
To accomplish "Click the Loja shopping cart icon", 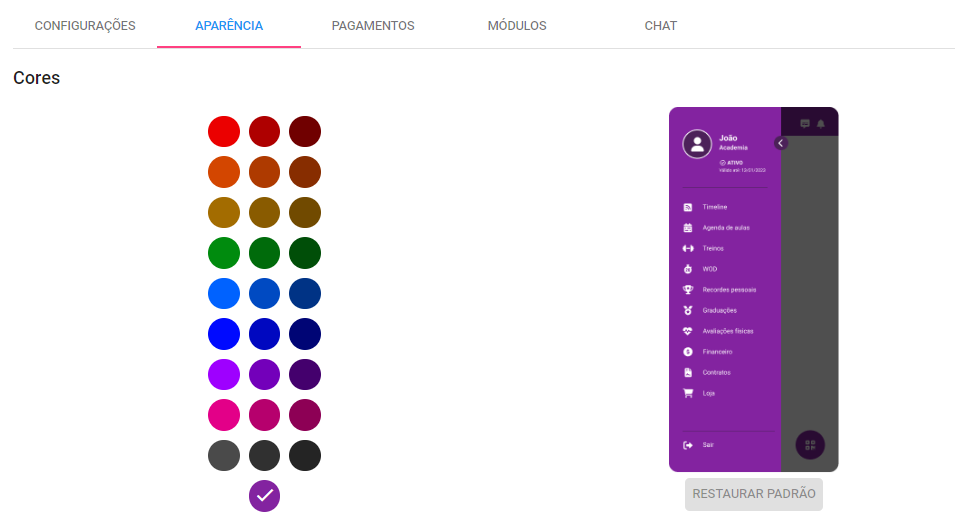I will [x=688, y=394].
